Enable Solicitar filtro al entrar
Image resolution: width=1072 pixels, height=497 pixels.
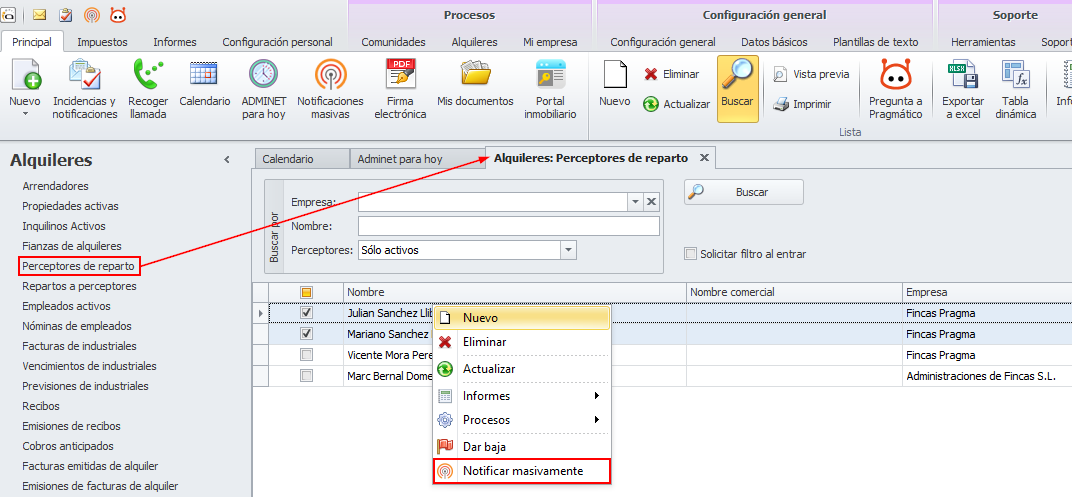(691, 254)
